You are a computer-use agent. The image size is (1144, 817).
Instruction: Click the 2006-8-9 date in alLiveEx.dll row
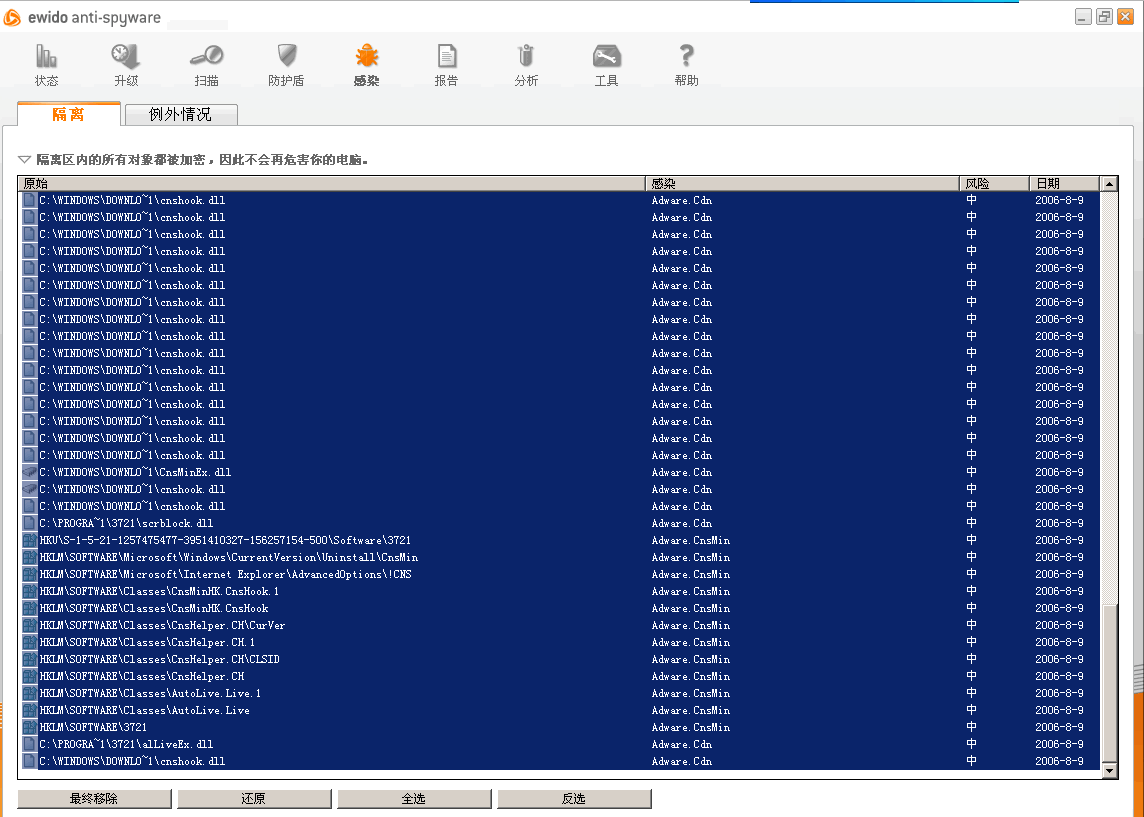tap(1059, 744)
